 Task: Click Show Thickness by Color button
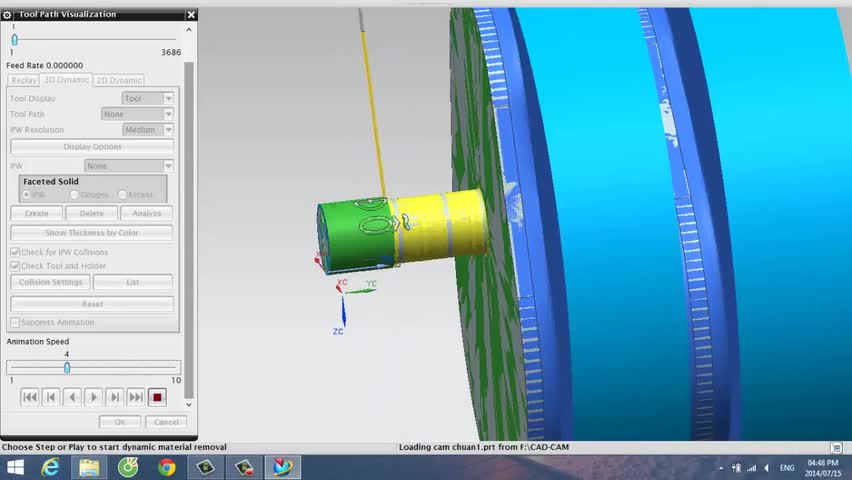(x=92, y=233)
